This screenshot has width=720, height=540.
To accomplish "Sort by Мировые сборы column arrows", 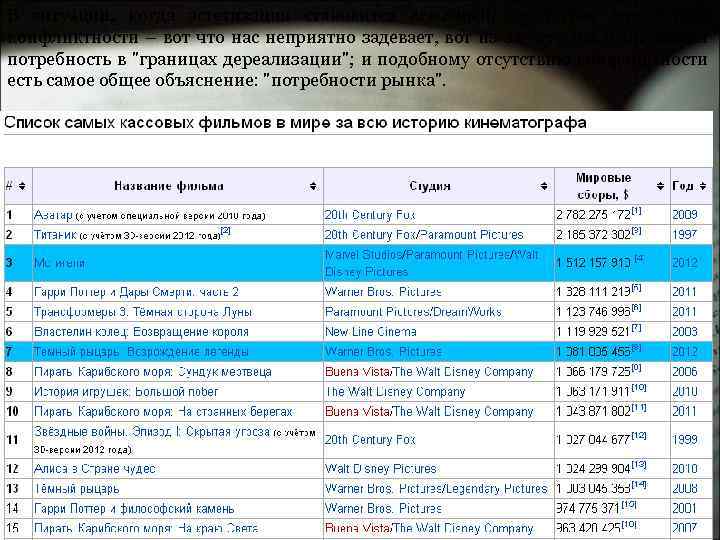I will point(660,186).
